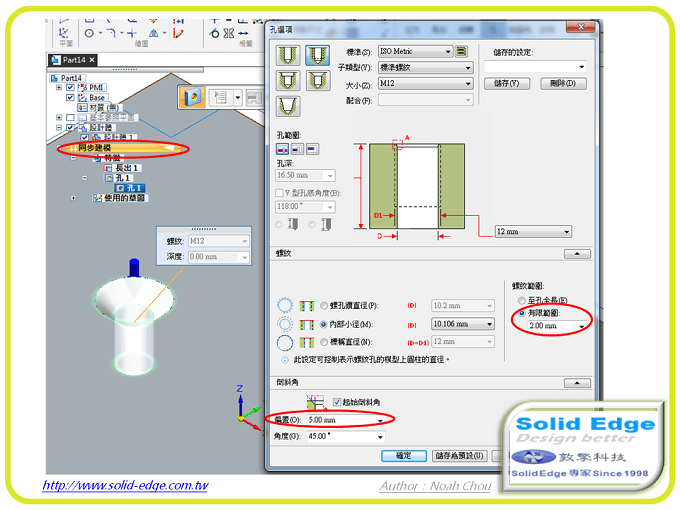
Task: Select the simple hole type icon
Action: [x=290, y=54]
